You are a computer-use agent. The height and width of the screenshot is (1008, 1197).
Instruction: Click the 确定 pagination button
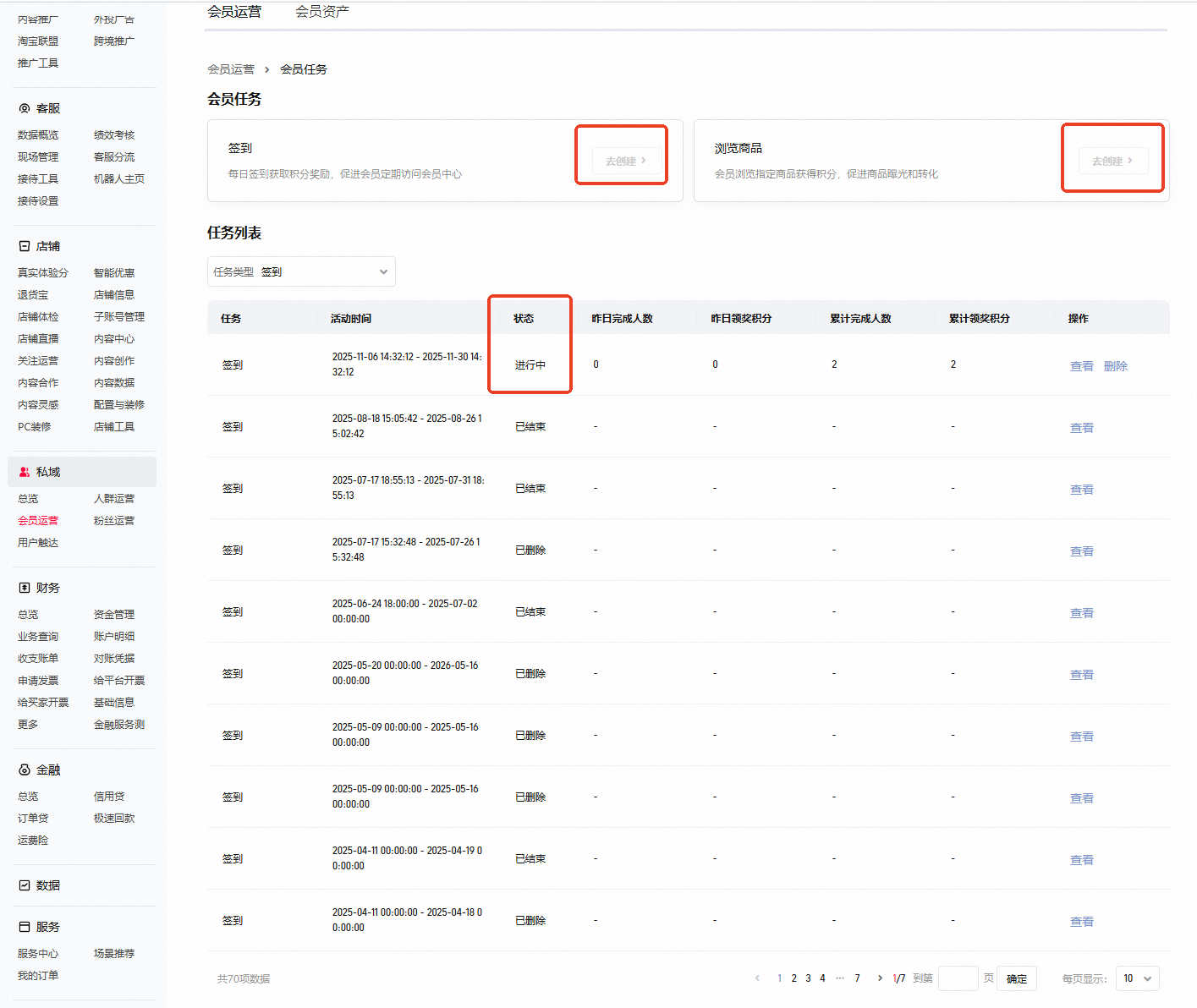point(1017,978)
